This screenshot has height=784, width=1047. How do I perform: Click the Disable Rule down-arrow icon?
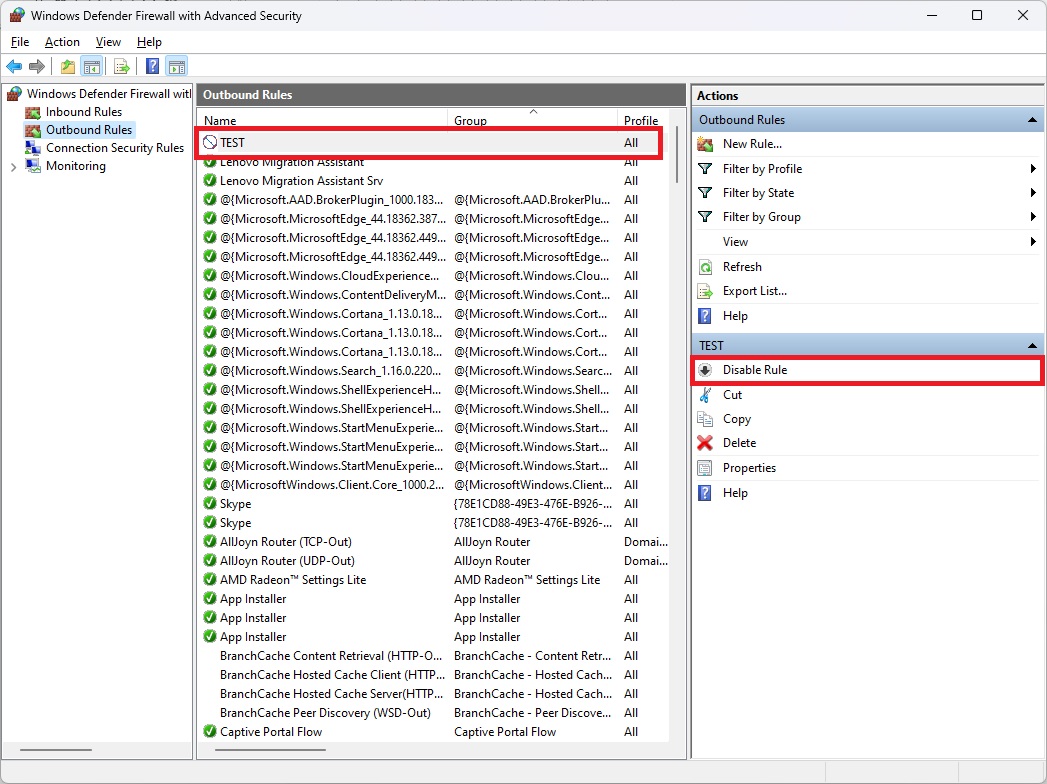click(x=705, y=370)
